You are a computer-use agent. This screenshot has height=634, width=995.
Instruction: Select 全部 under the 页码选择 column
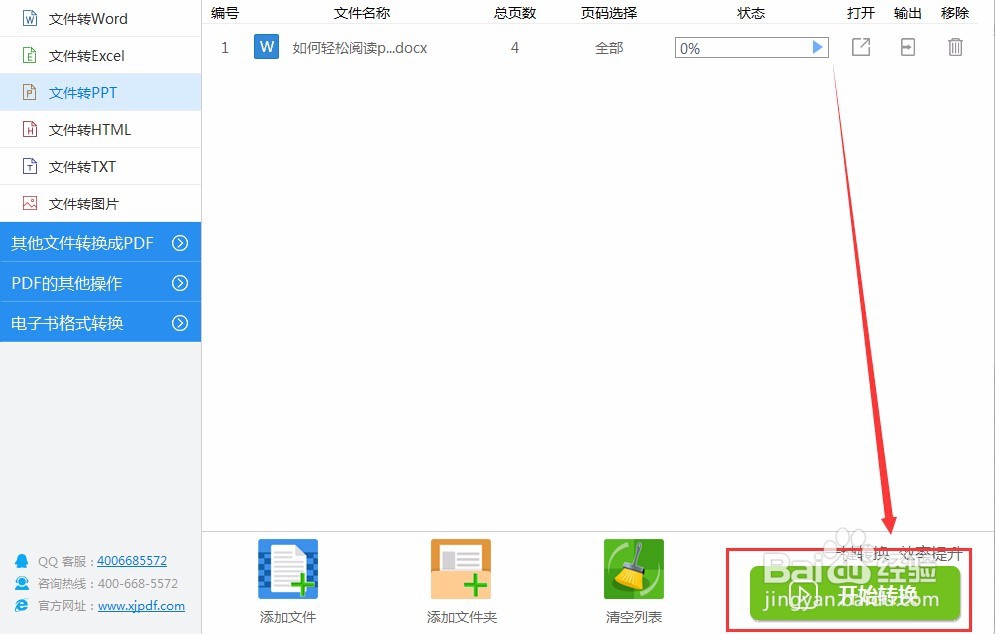pos(609,47)
